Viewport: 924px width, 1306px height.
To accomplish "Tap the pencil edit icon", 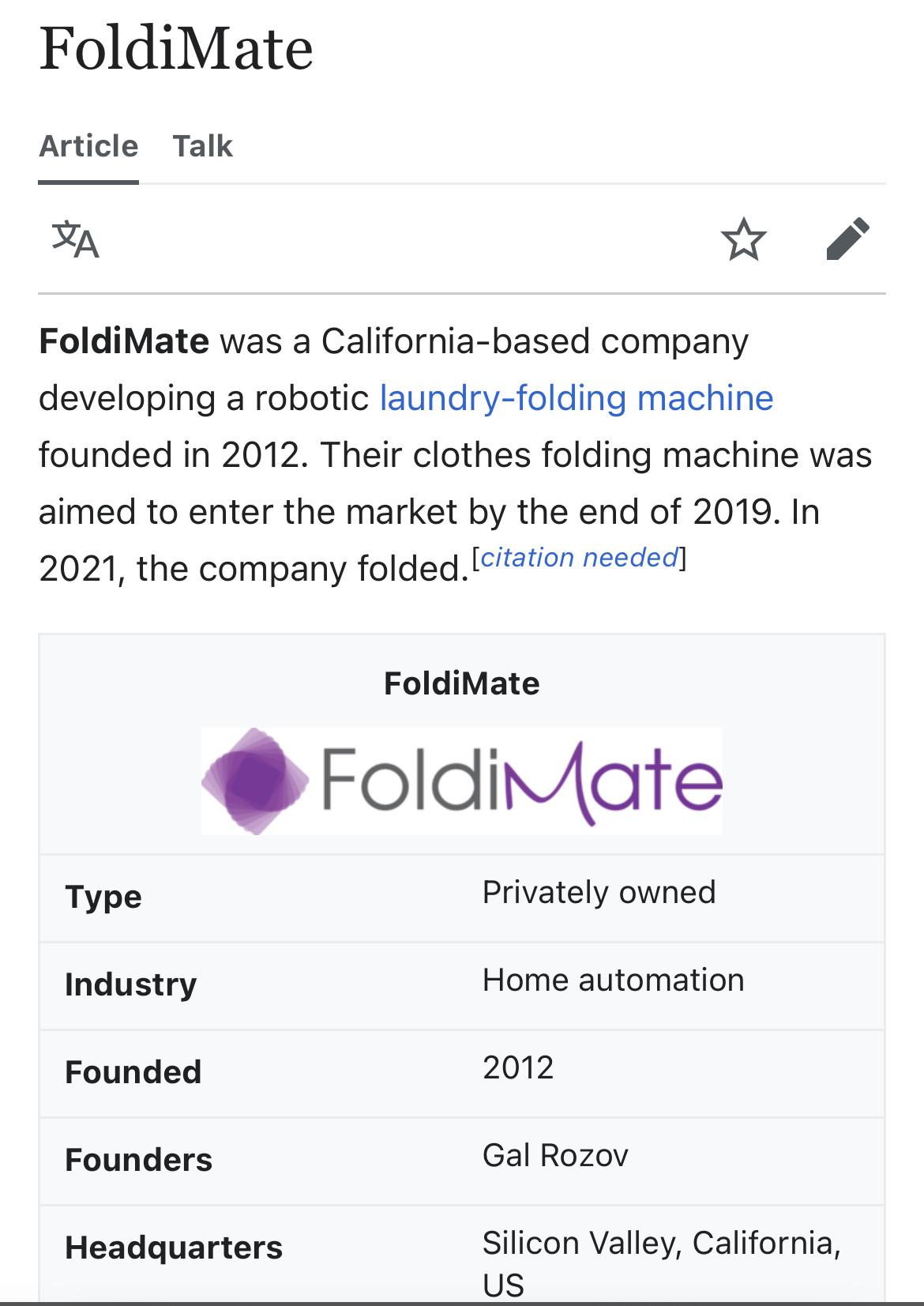I will click(x=847, y=239).
